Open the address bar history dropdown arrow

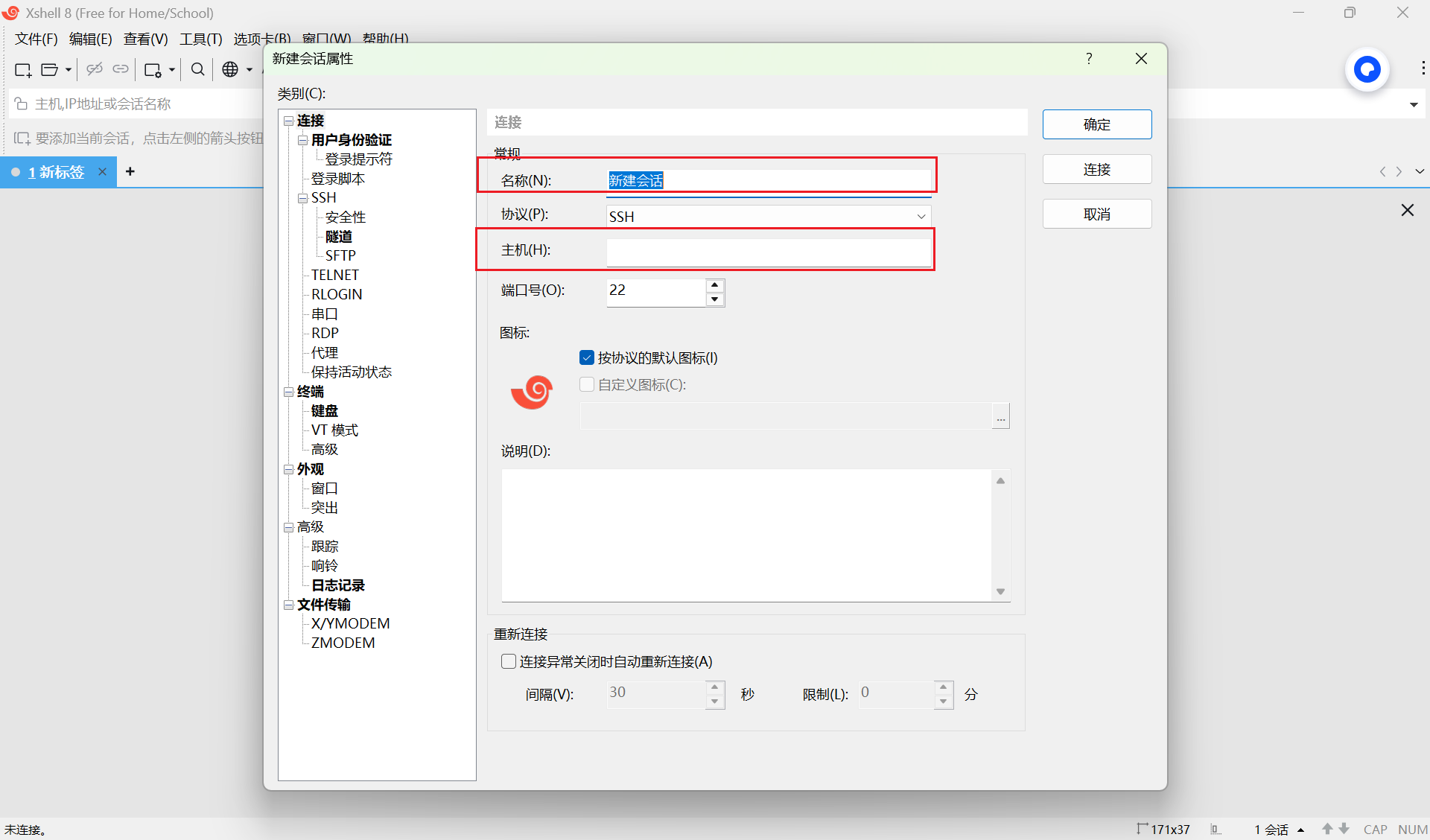1414,104
